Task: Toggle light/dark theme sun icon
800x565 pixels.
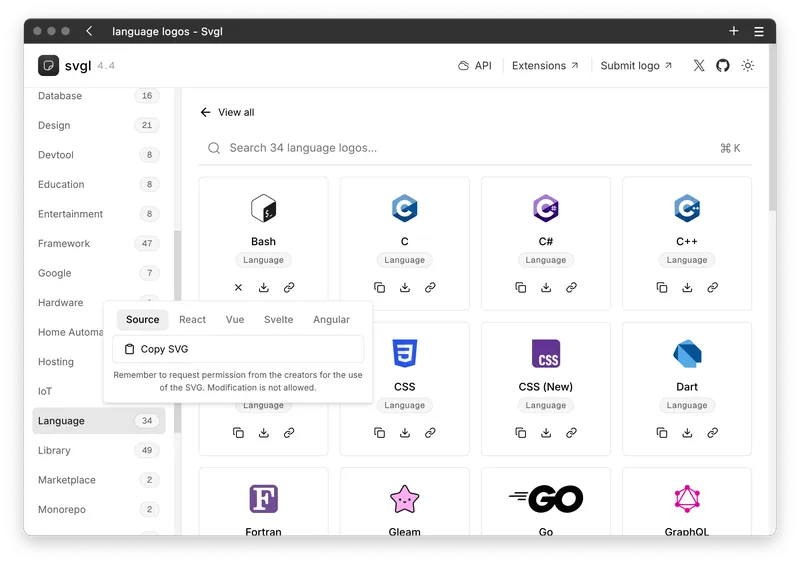Action: (x=747, y=65)
